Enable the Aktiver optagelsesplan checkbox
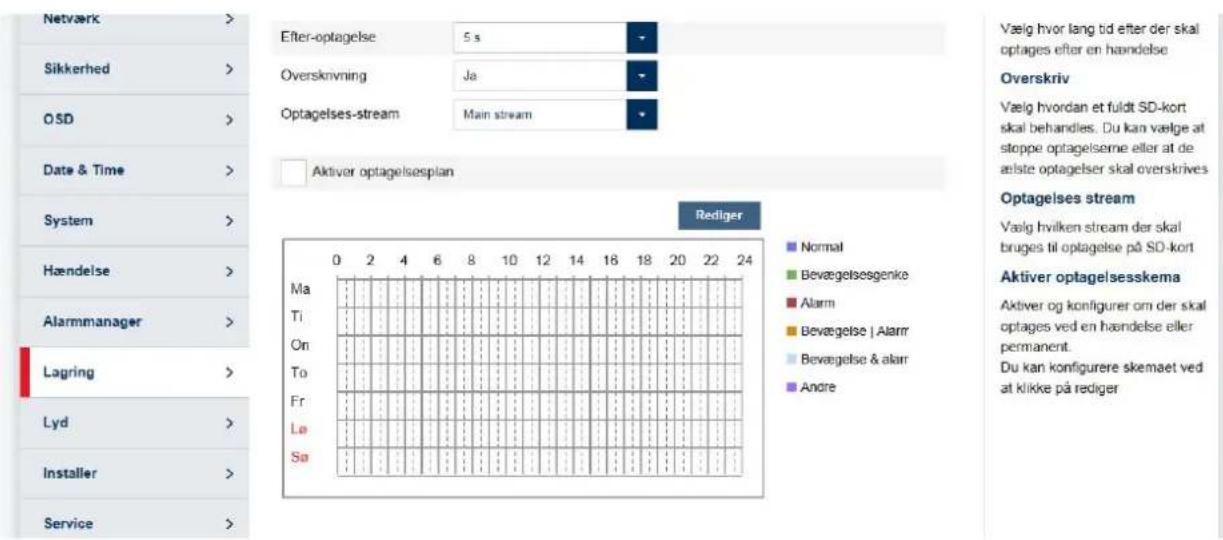Screen dimensions: 1223x540 click(x=293, y=172)
